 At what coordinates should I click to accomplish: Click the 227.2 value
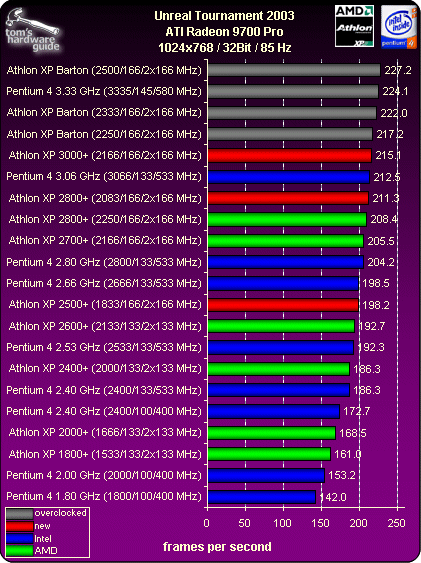tap(398, 70)
